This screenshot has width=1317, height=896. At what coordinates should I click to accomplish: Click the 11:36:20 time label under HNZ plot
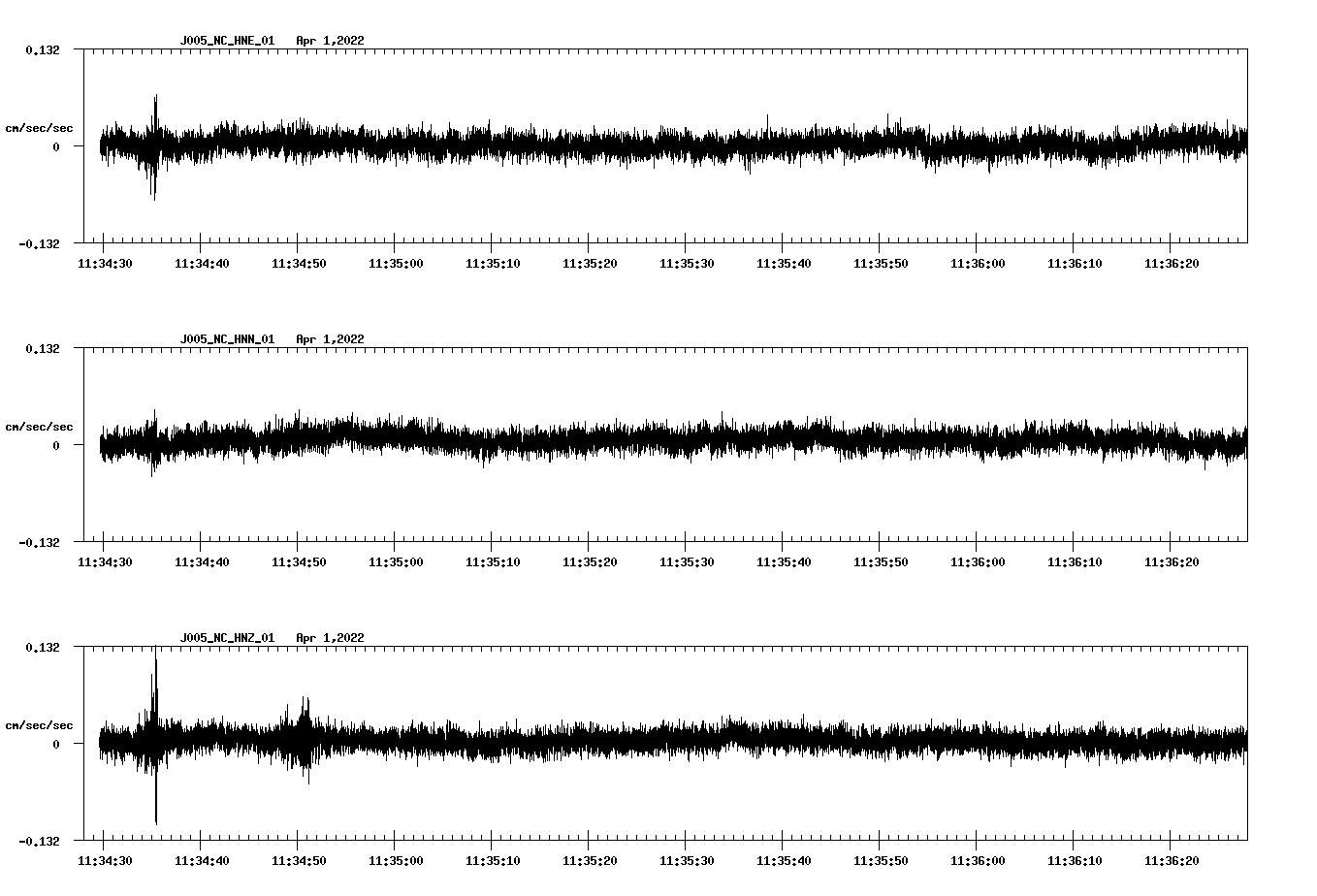pos(1172,861)
